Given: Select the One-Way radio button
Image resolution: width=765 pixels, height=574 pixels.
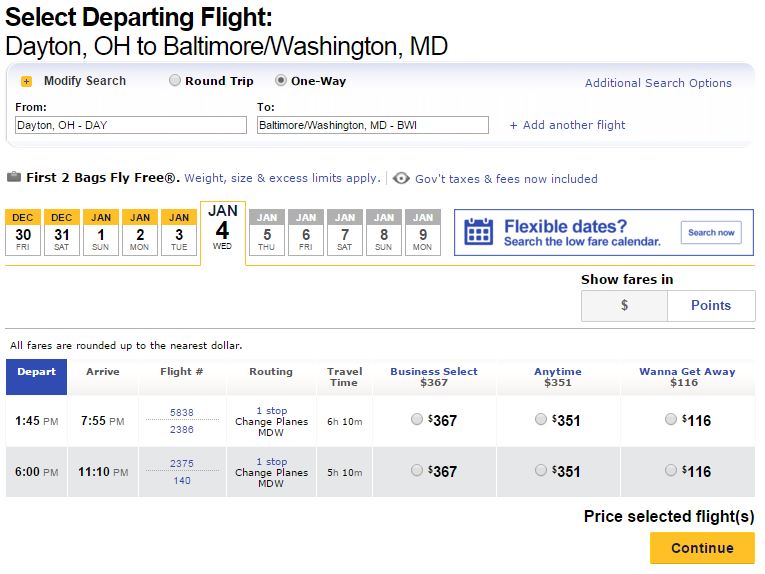Looking at the screenshot, I should coord(281,81).
